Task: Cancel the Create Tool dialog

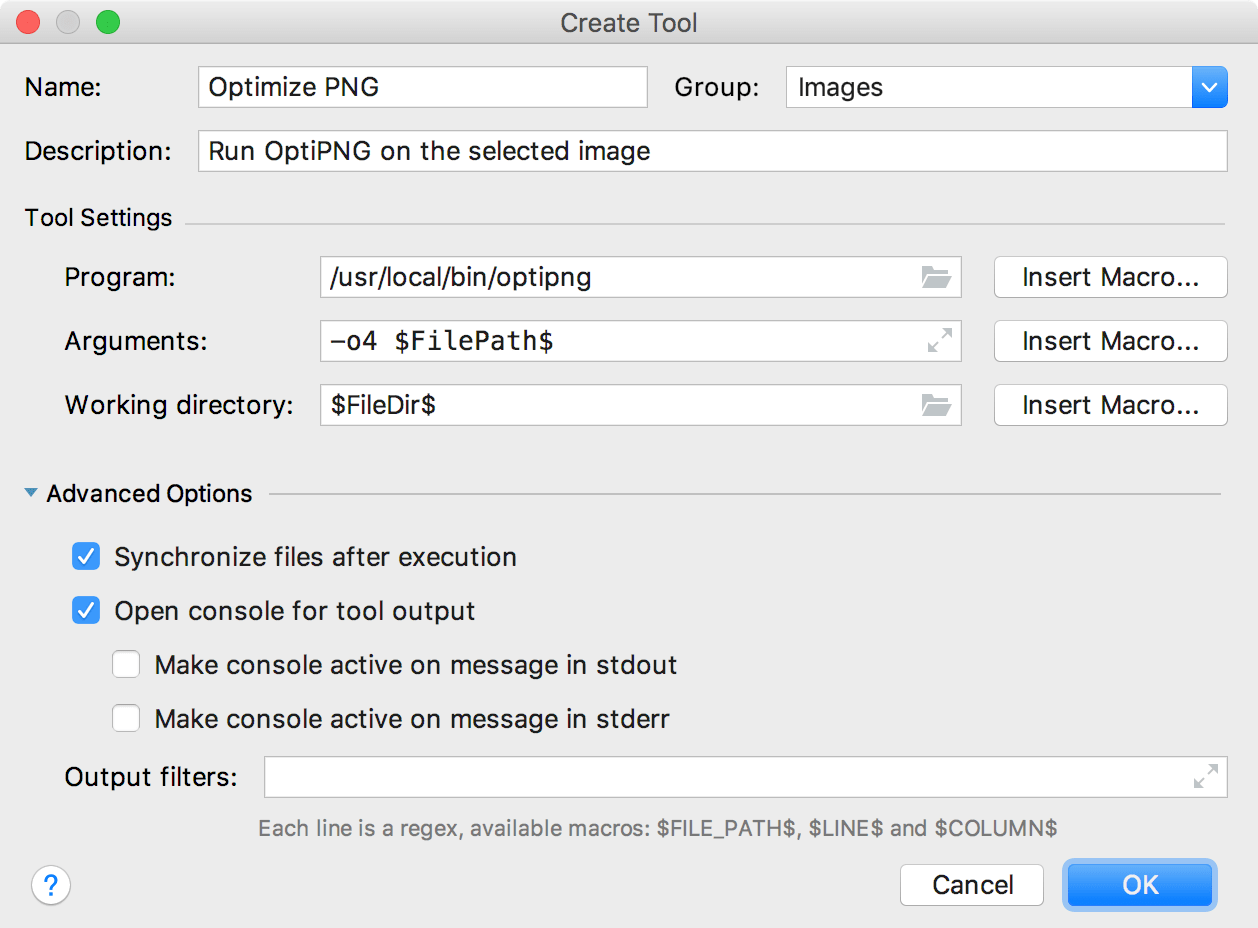Action: [972, 885]
